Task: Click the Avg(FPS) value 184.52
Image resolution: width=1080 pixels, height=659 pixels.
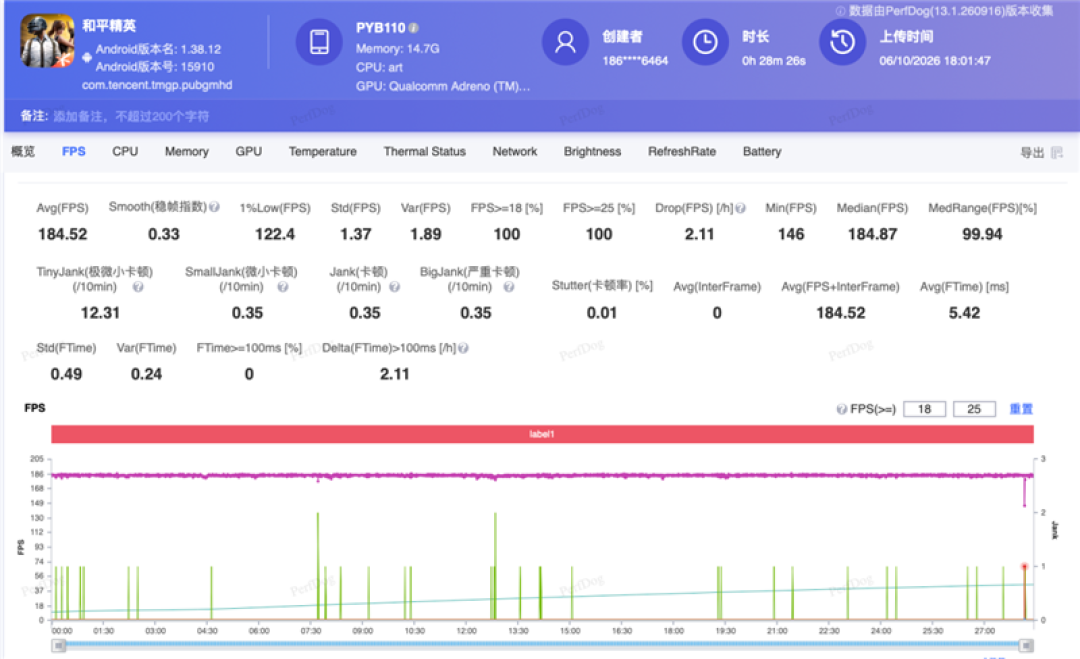Action: [x=63, y=234]
